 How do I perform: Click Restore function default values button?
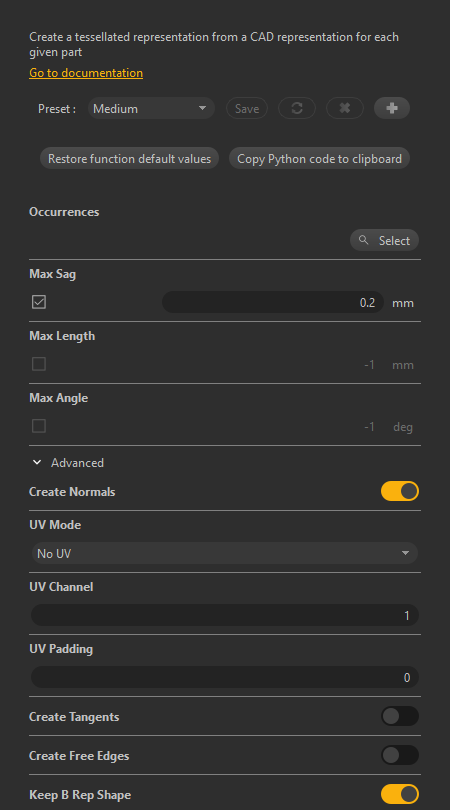[x=129, y=159]
